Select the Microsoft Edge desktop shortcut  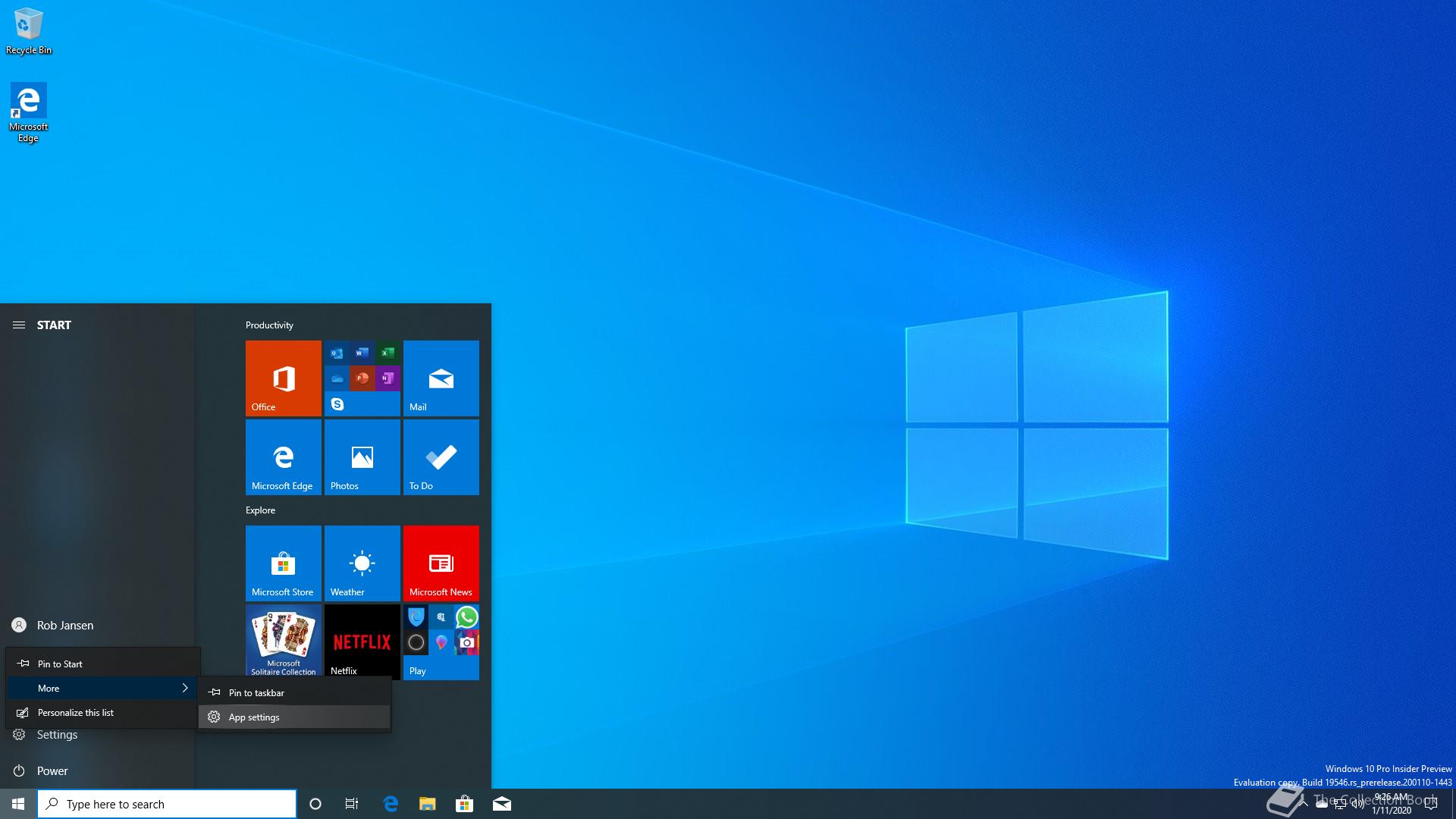[29, 112]
